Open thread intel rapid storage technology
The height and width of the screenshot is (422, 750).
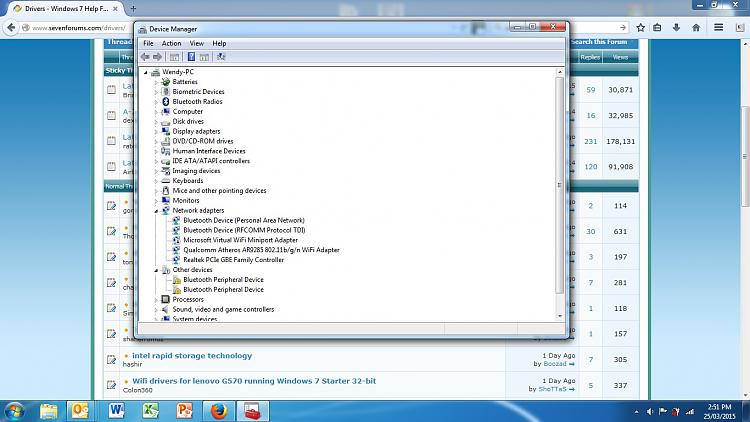pos(192,355)
